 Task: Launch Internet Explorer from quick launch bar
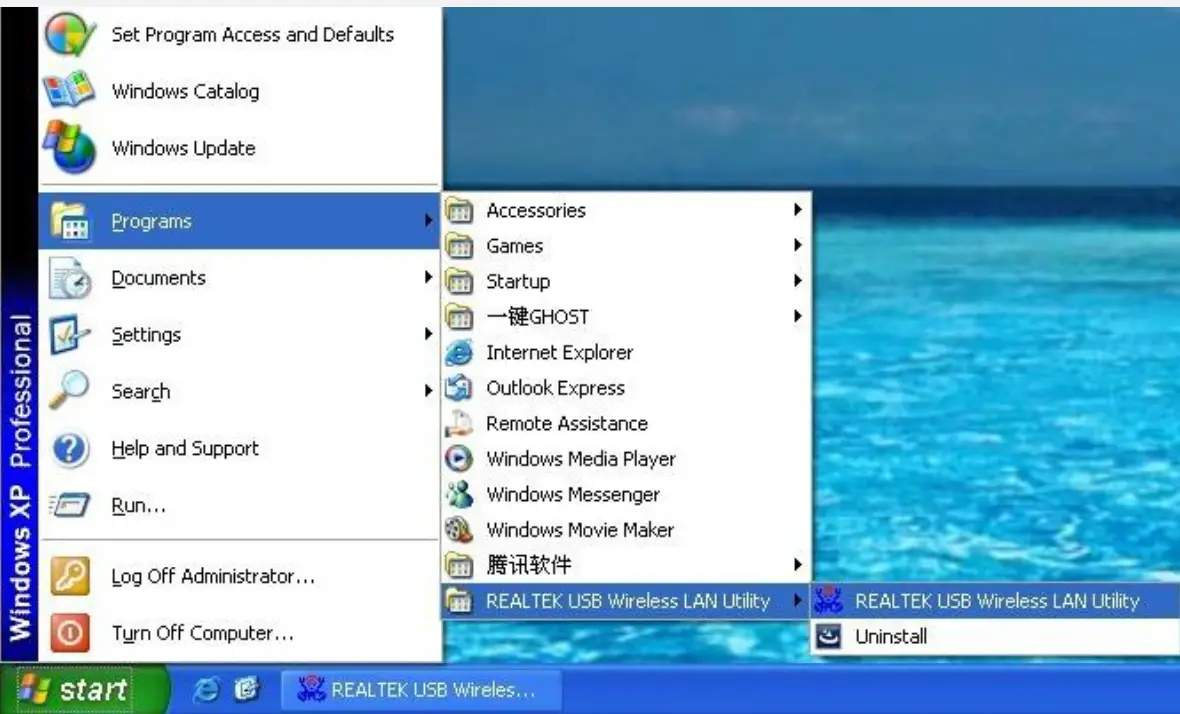(205, 689)
